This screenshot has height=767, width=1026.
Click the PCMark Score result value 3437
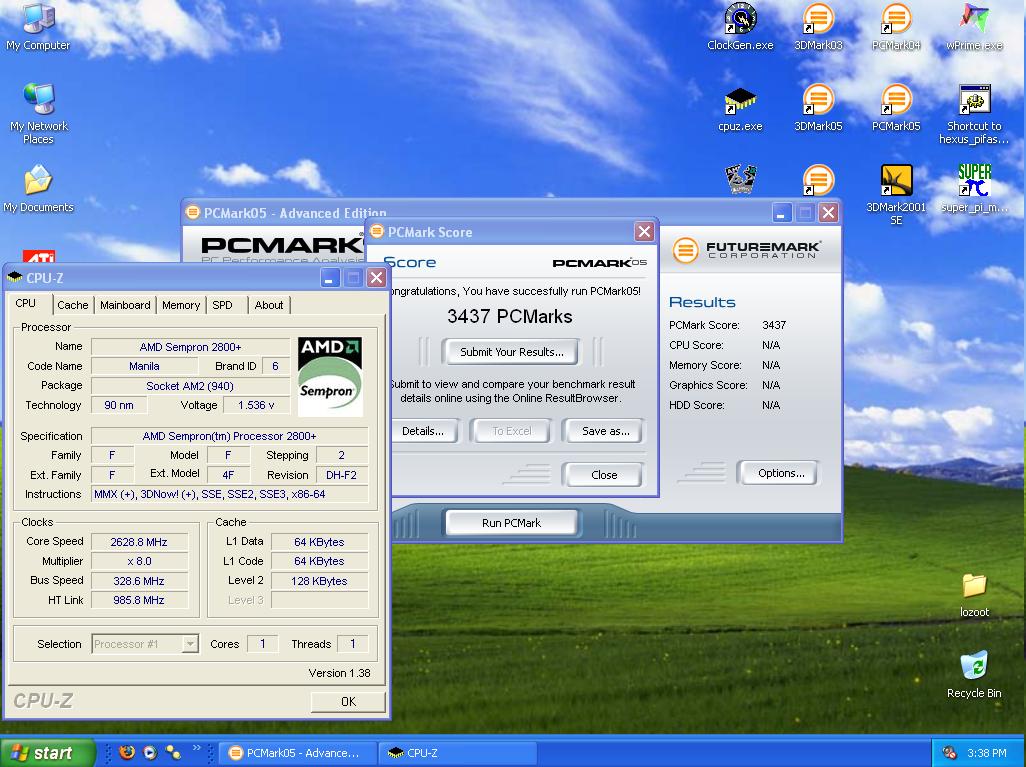coord(774,325)
